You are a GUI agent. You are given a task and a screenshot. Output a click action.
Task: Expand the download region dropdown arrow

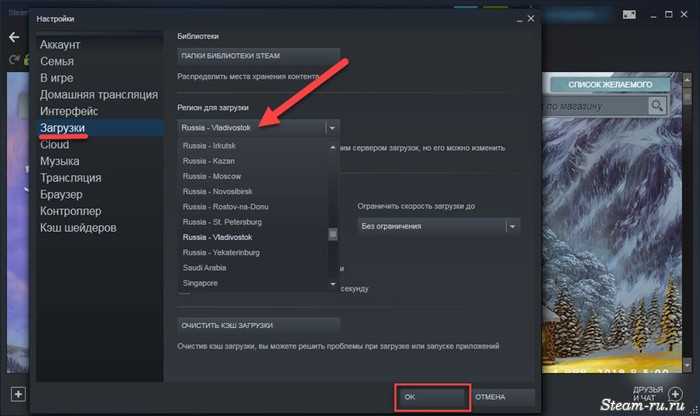[x=332, y=128]
